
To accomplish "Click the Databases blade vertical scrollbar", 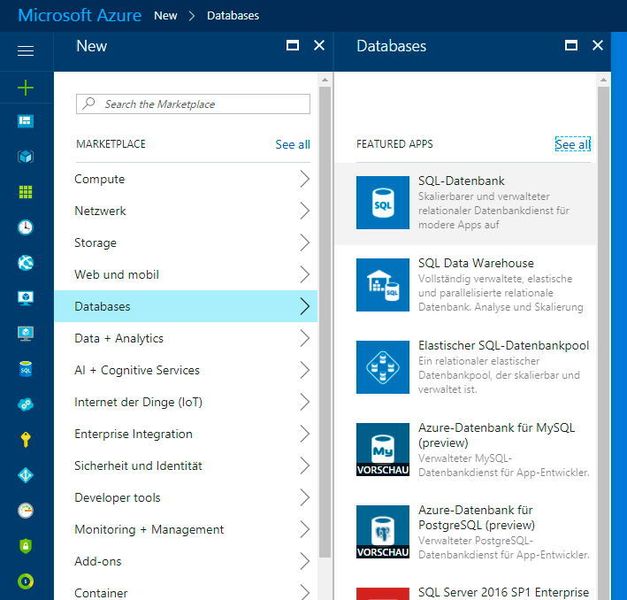I will point(603,343).
